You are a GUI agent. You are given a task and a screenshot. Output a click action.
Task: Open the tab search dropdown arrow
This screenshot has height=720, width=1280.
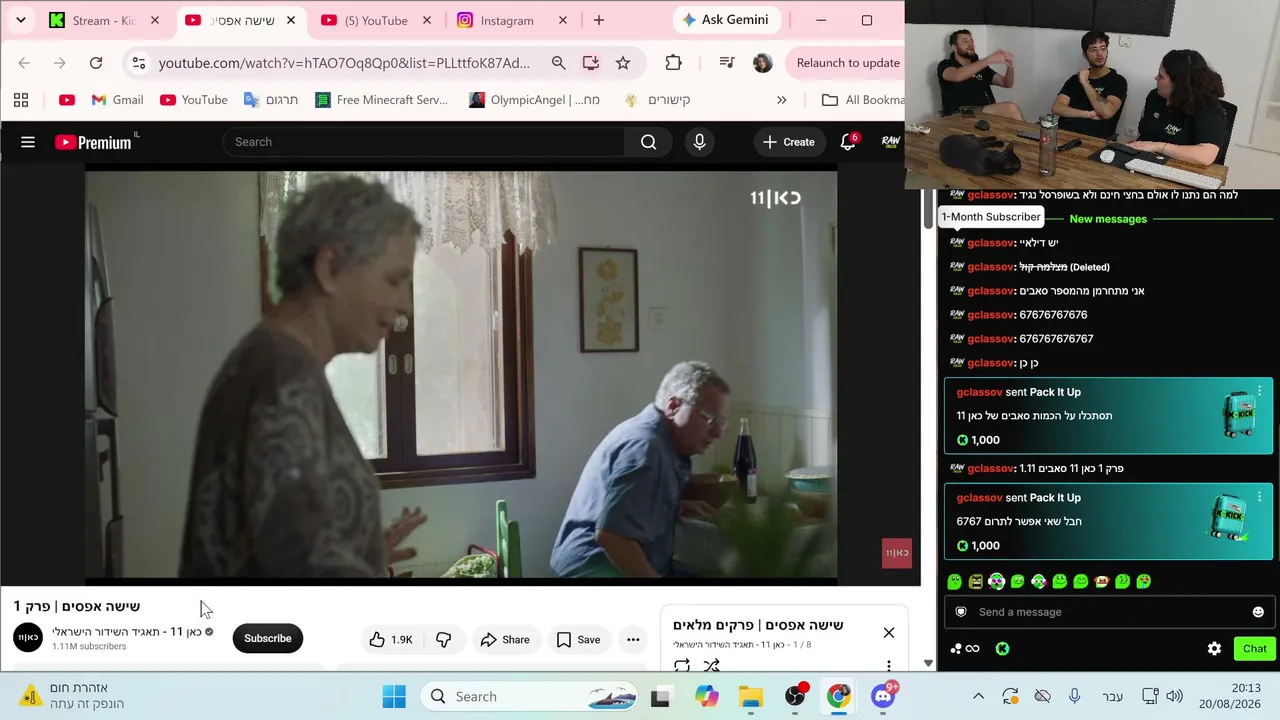(20, 20)
